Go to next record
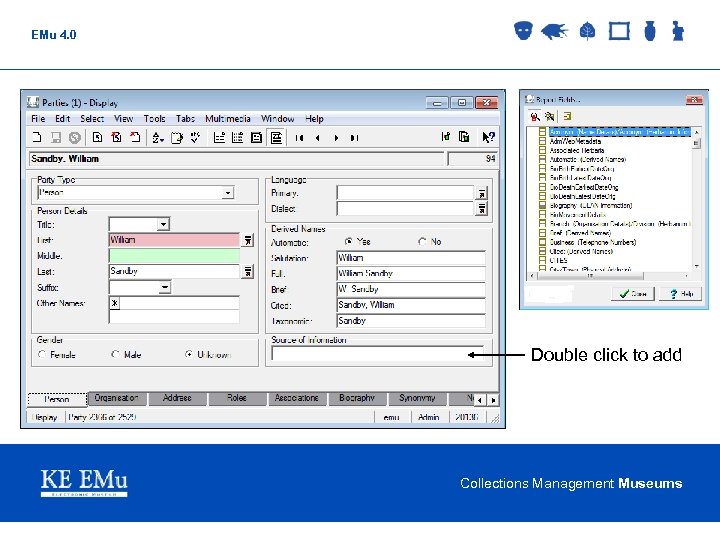The image size is (720, 540). (x=336, y=137)
